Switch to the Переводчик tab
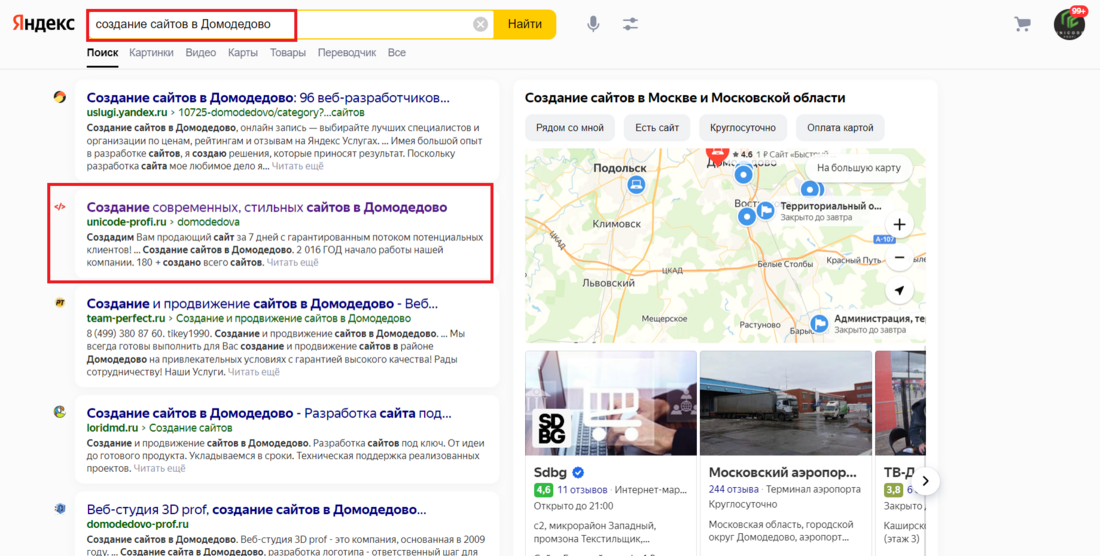1100x556 pixels. coord(347,53)
